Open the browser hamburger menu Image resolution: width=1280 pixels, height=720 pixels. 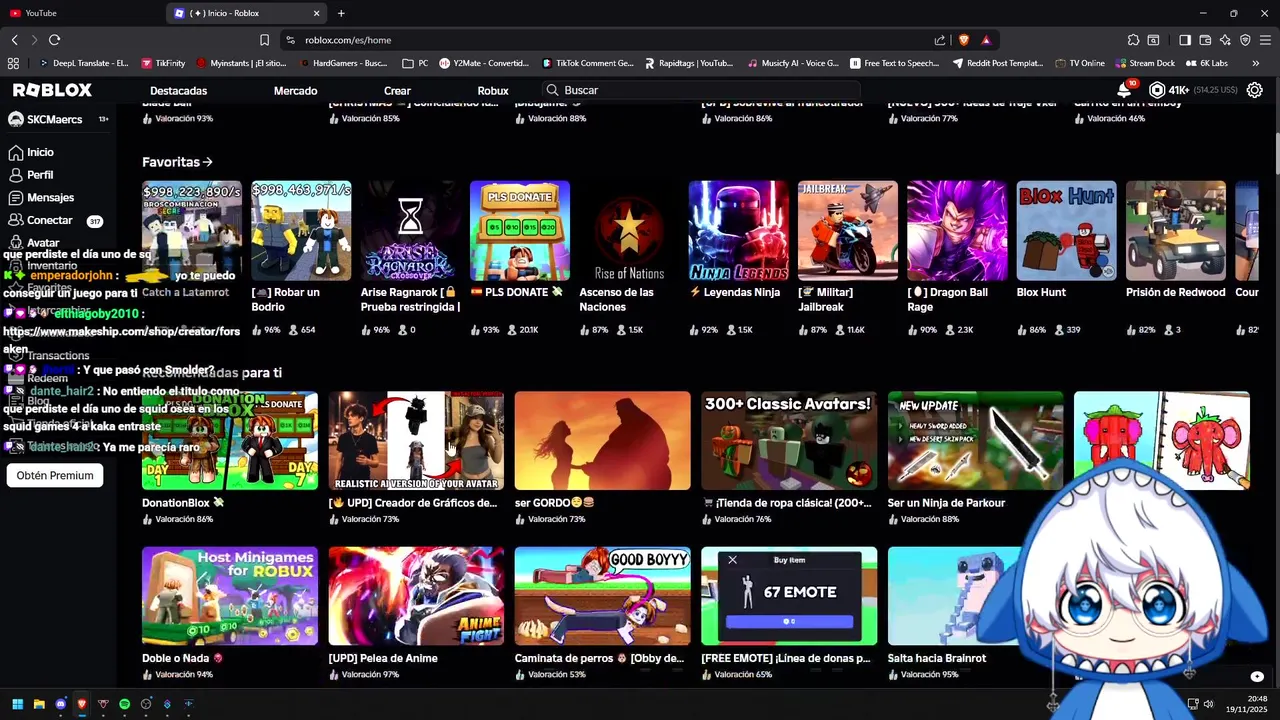point(1266,40)
